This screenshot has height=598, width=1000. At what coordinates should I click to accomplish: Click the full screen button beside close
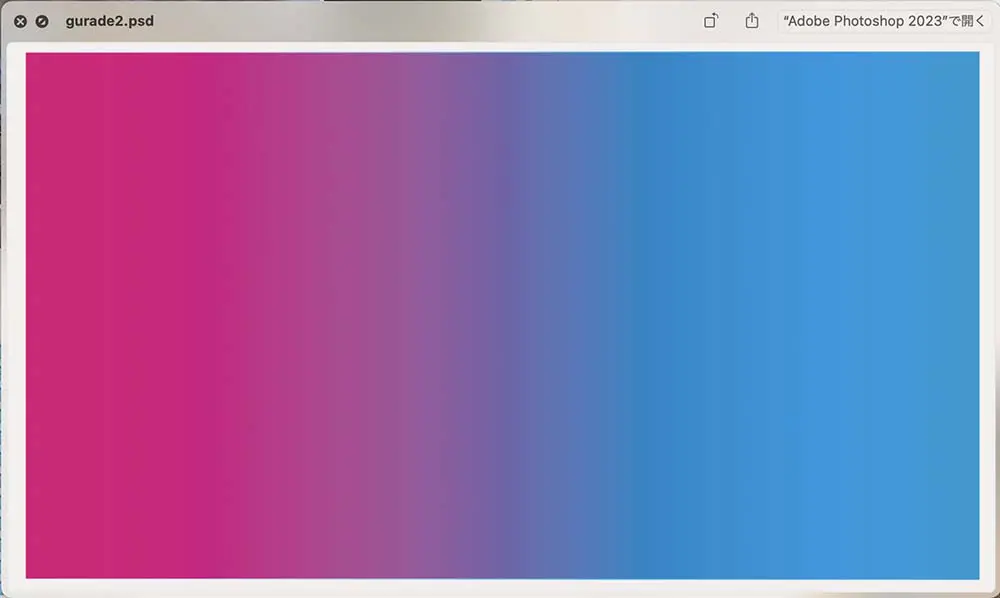(41, 21)
